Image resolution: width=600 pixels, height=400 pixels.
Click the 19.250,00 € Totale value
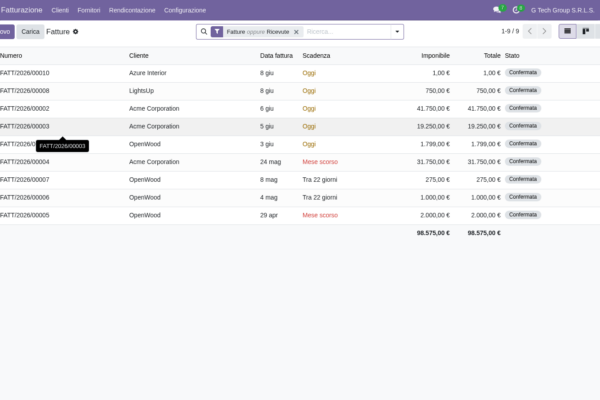tap(484, 126)
